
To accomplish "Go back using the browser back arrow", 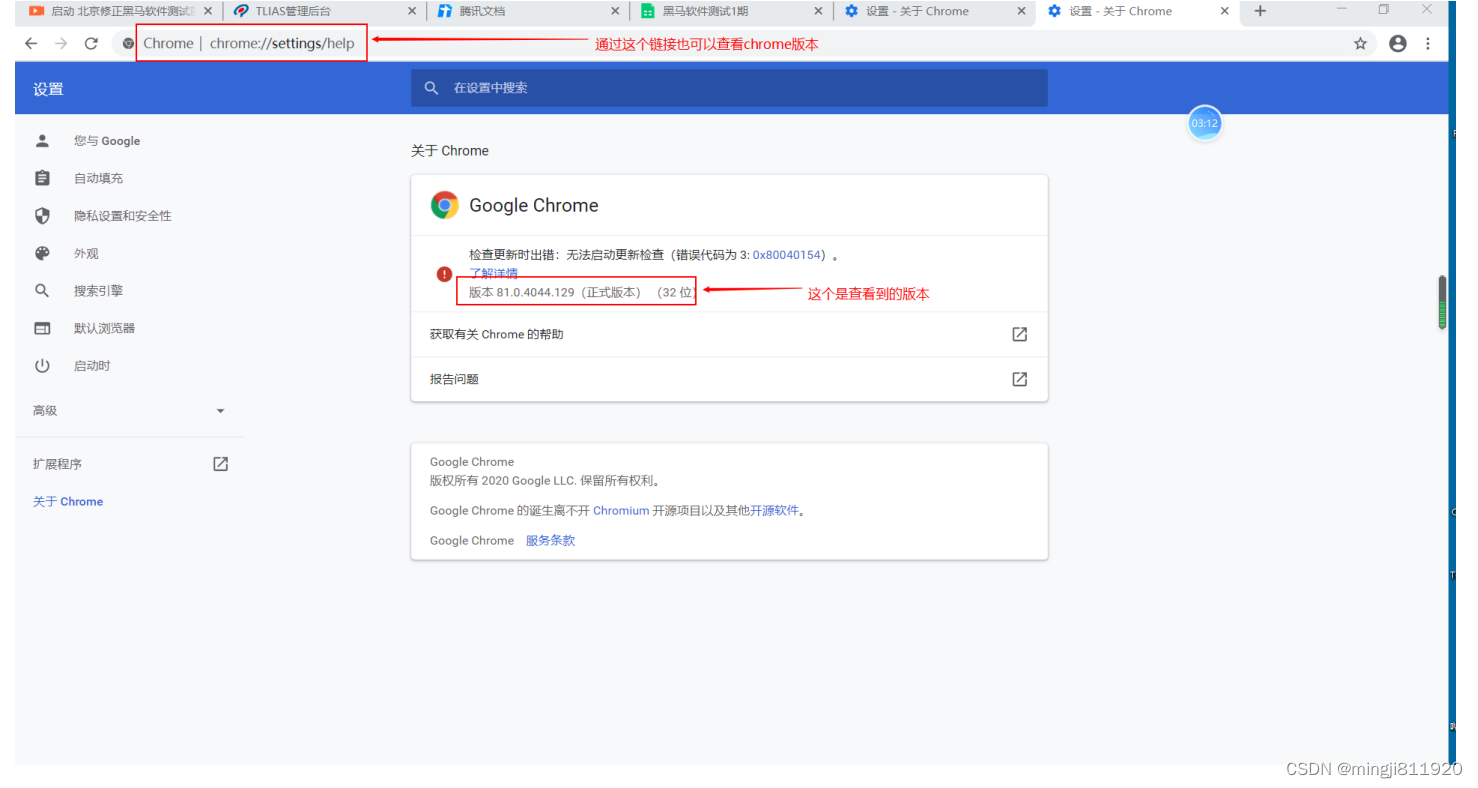I will [x=31, y=43].
